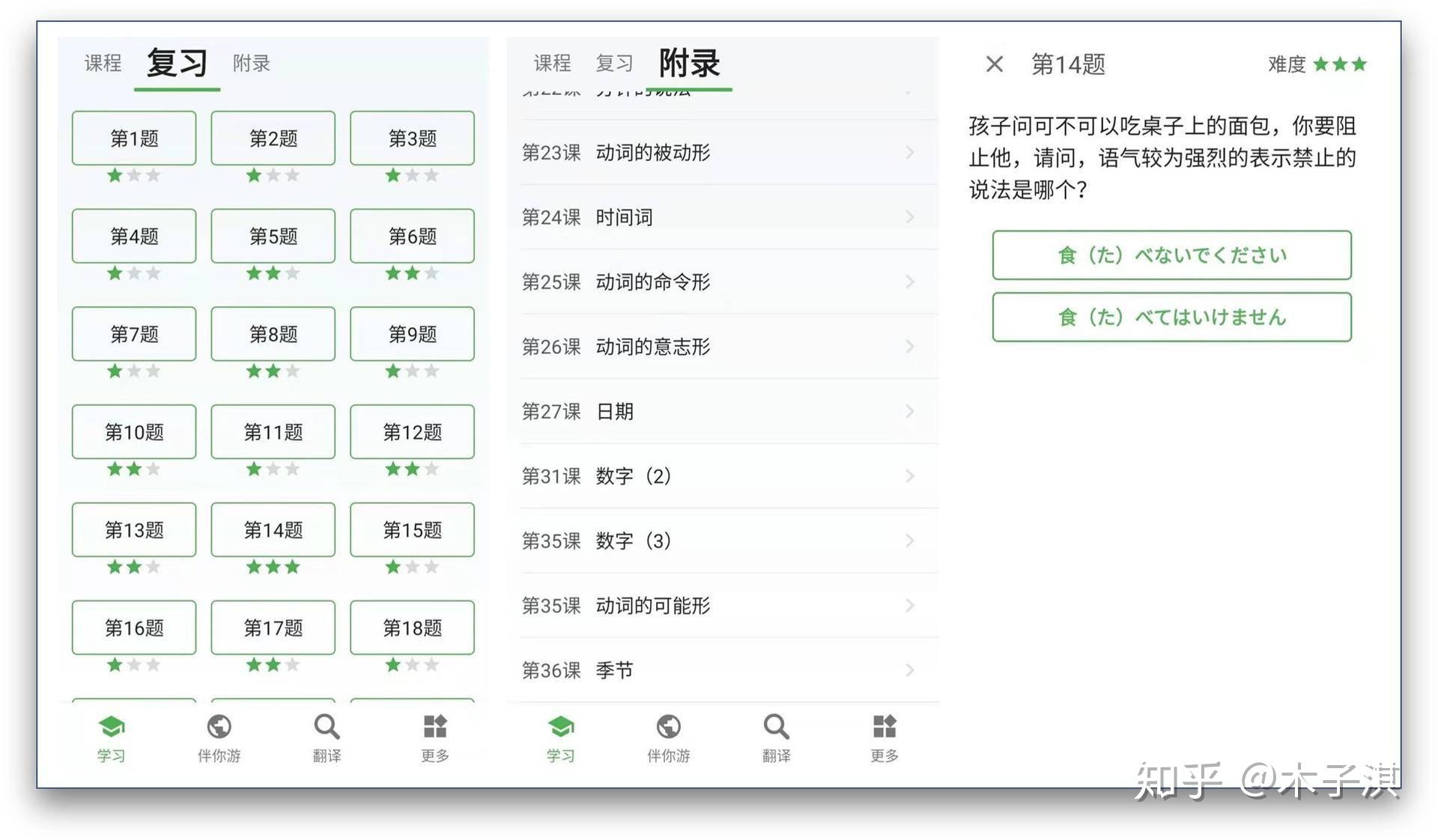Choose answer 食（た）べてはいけません

click(x=1171, y=317)
